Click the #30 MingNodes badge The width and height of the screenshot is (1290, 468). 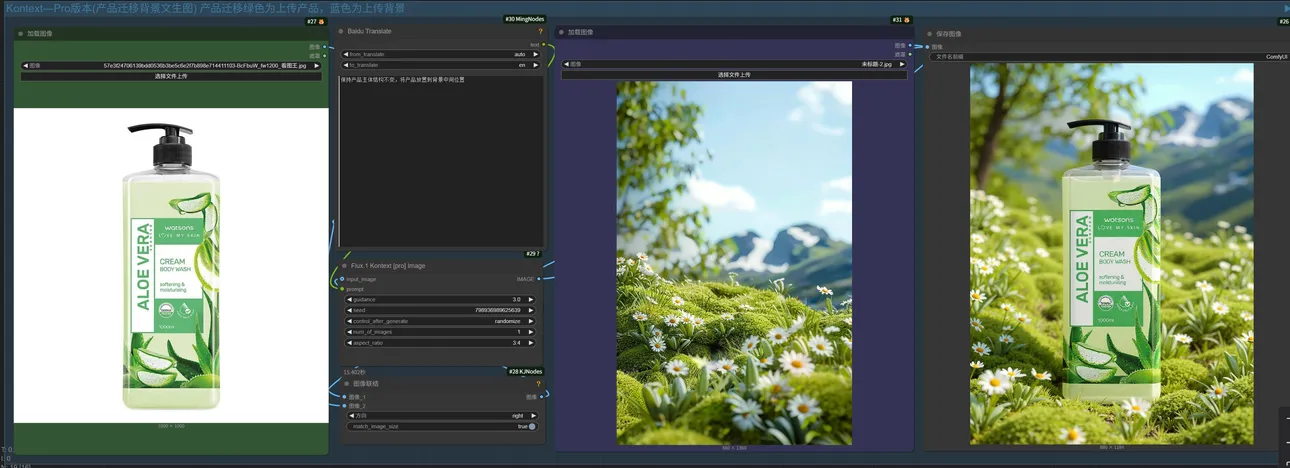[524, 19]
